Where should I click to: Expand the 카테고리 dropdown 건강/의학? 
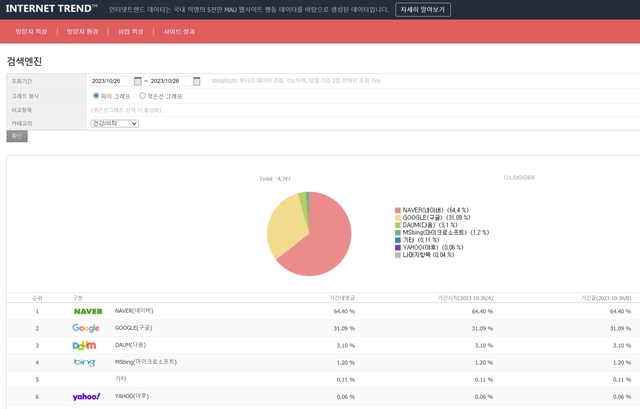tap(114, 123)
